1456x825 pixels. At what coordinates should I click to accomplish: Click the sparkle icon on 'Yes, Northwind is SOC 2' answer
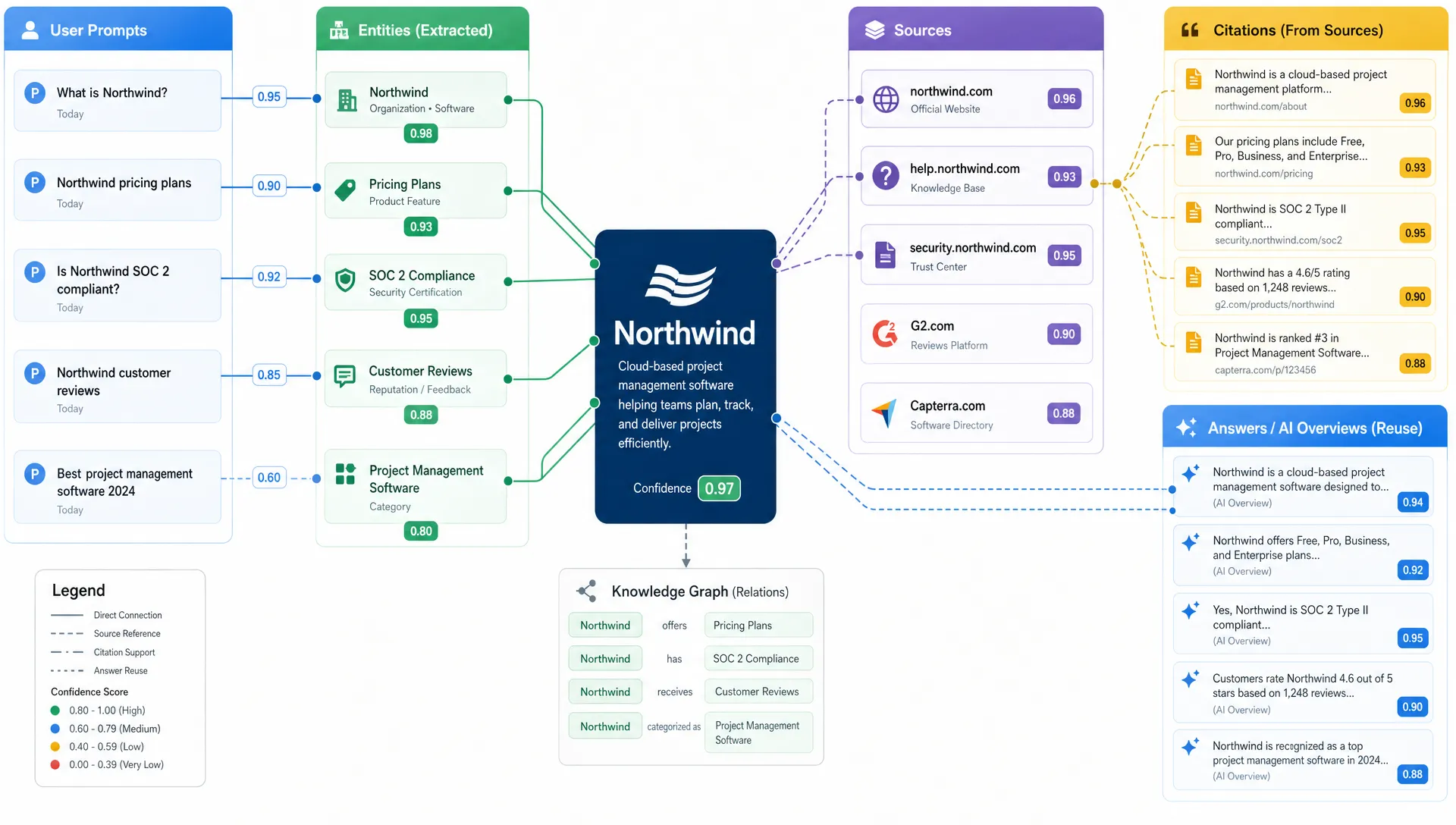(x=1191, y=610)
